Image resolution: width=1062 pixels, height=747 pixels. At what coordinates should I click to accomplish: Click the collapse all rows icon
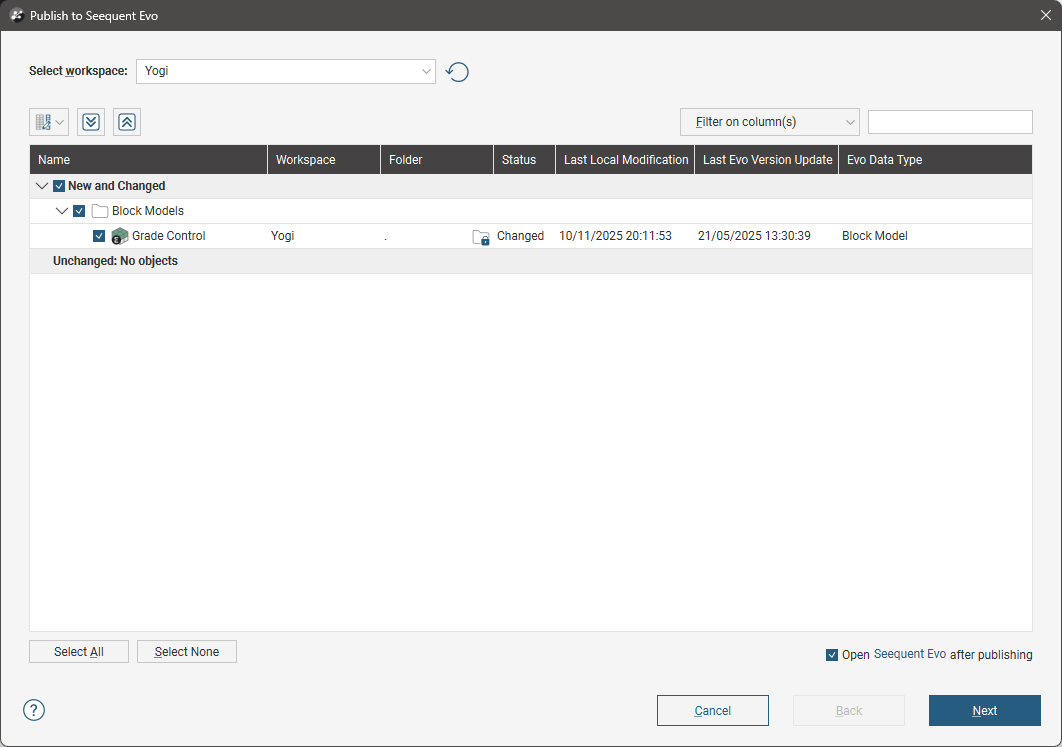127,122
